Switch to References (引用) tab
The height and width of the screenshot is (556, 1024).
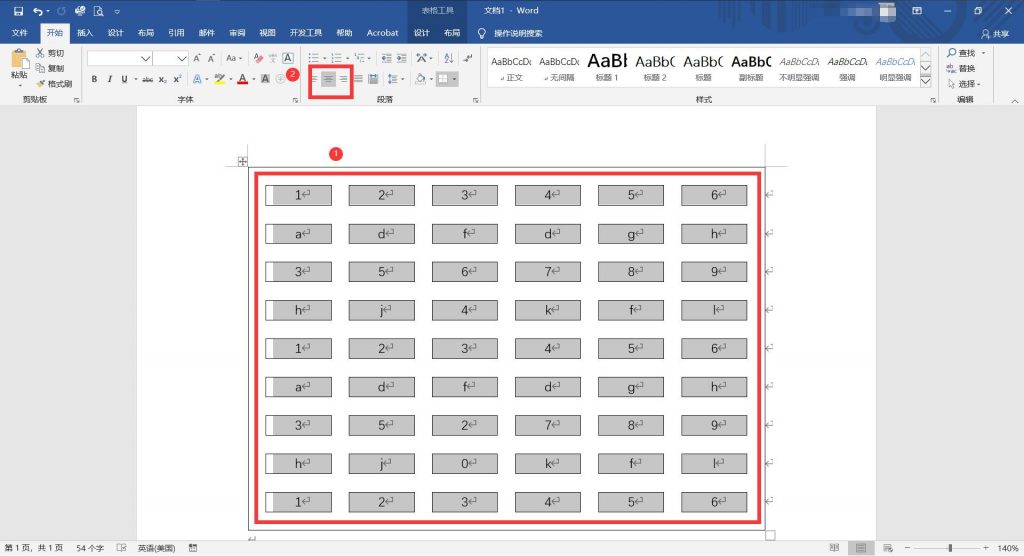pos(176,33)
